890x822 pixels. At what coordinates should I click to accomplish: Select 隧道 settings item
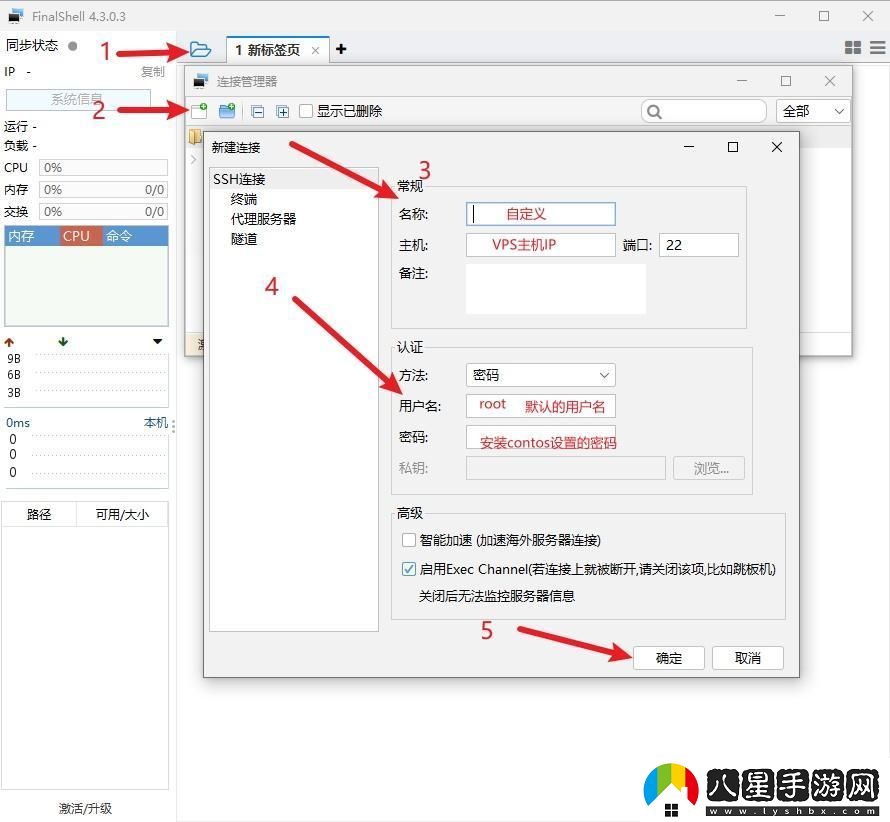tap(244, 239)
